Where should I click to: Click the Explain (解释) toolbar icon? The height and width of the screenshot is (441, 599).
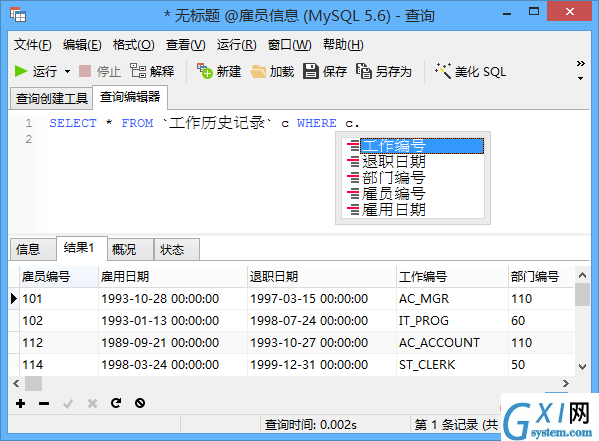point(138,71)
